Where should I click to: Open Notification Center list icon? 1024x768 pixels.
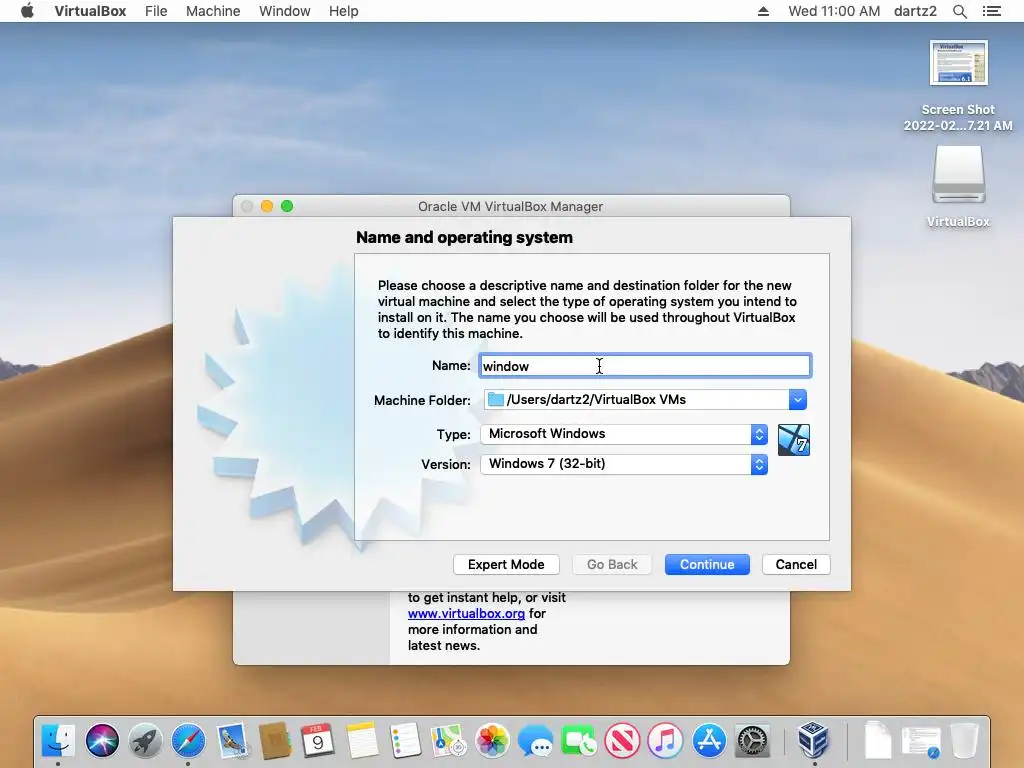(x=992, y=11)
